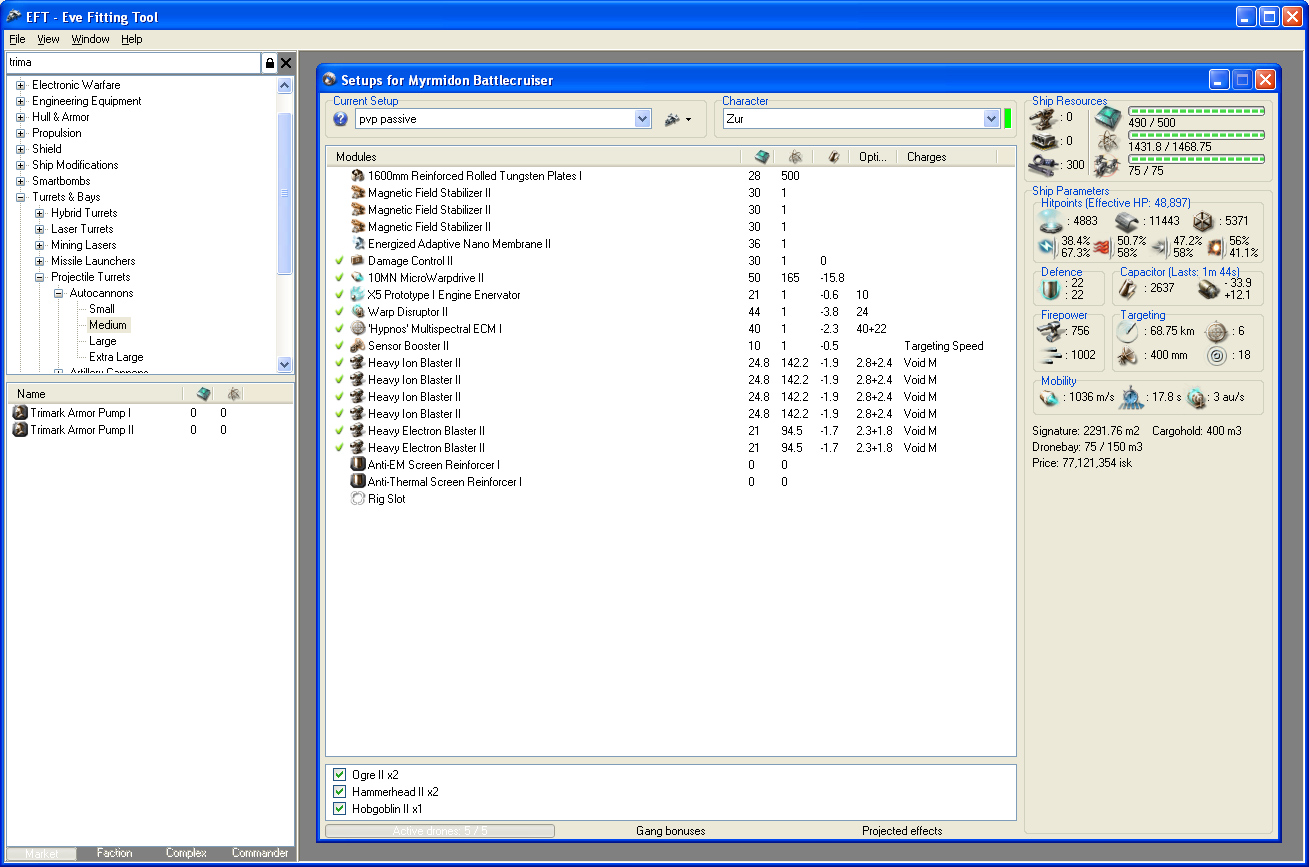1309x867 pixels.
Task: Select the 'Hypnos' Multispectral ECM I icon
Action: [358, 329]
